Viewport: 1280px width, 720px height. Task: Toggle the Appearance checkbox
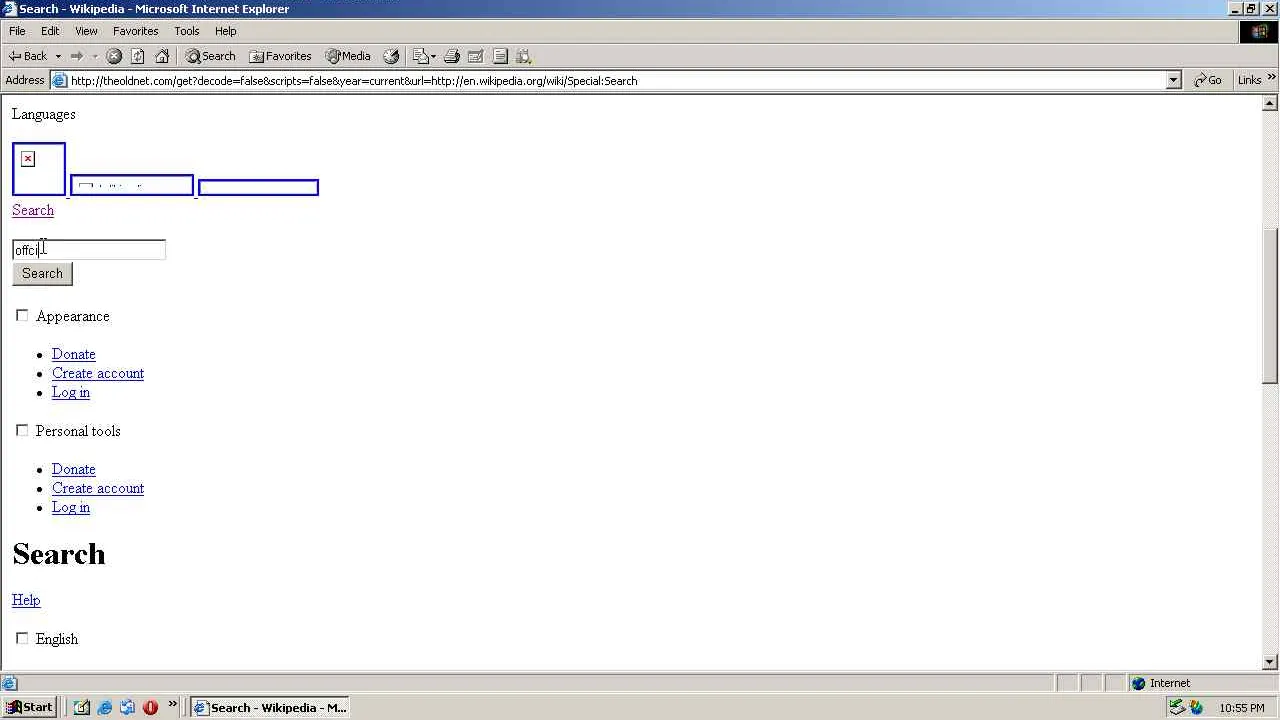(x=22, y=316)
